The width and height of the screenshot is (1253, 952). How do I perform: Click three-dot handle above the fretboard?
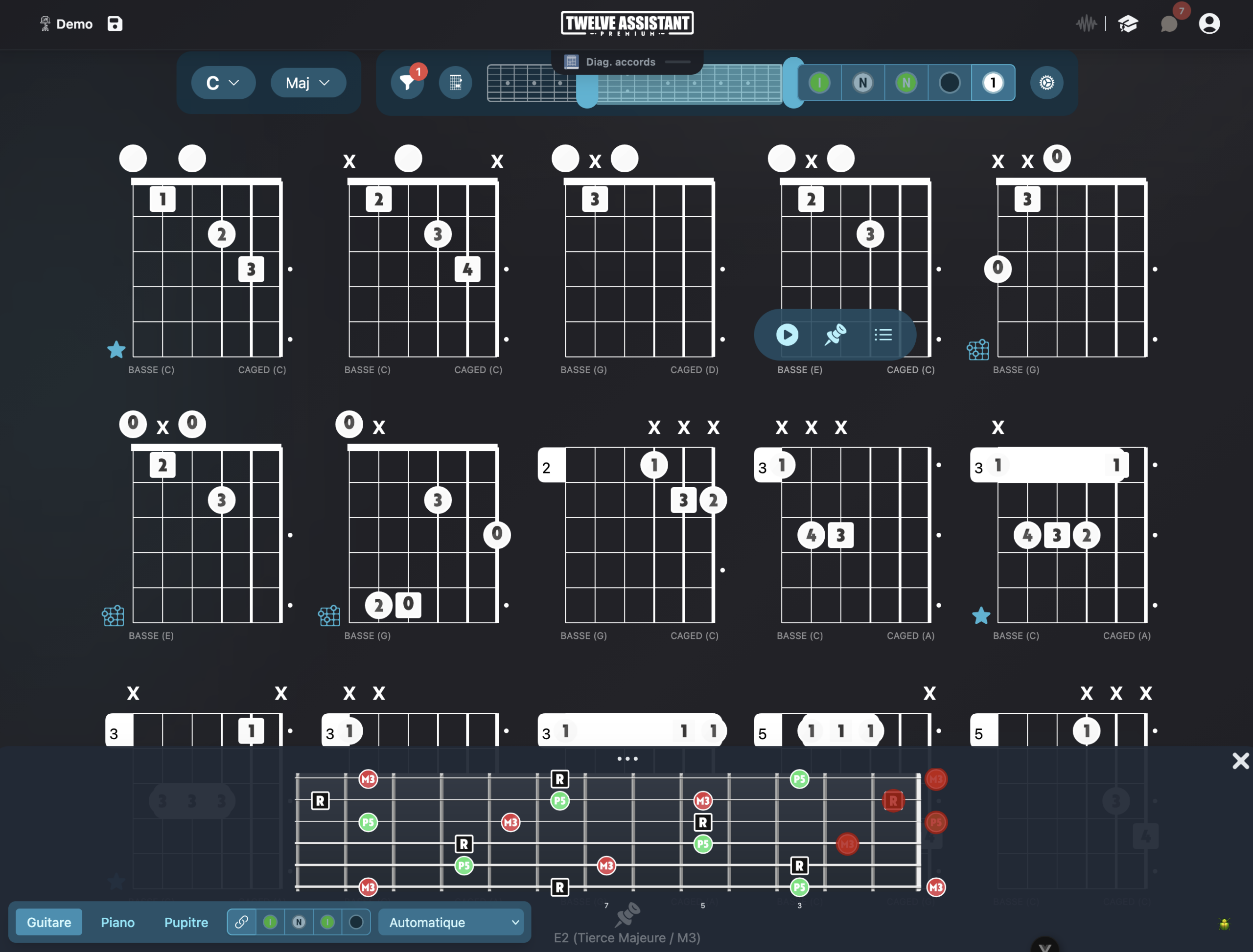627,758
